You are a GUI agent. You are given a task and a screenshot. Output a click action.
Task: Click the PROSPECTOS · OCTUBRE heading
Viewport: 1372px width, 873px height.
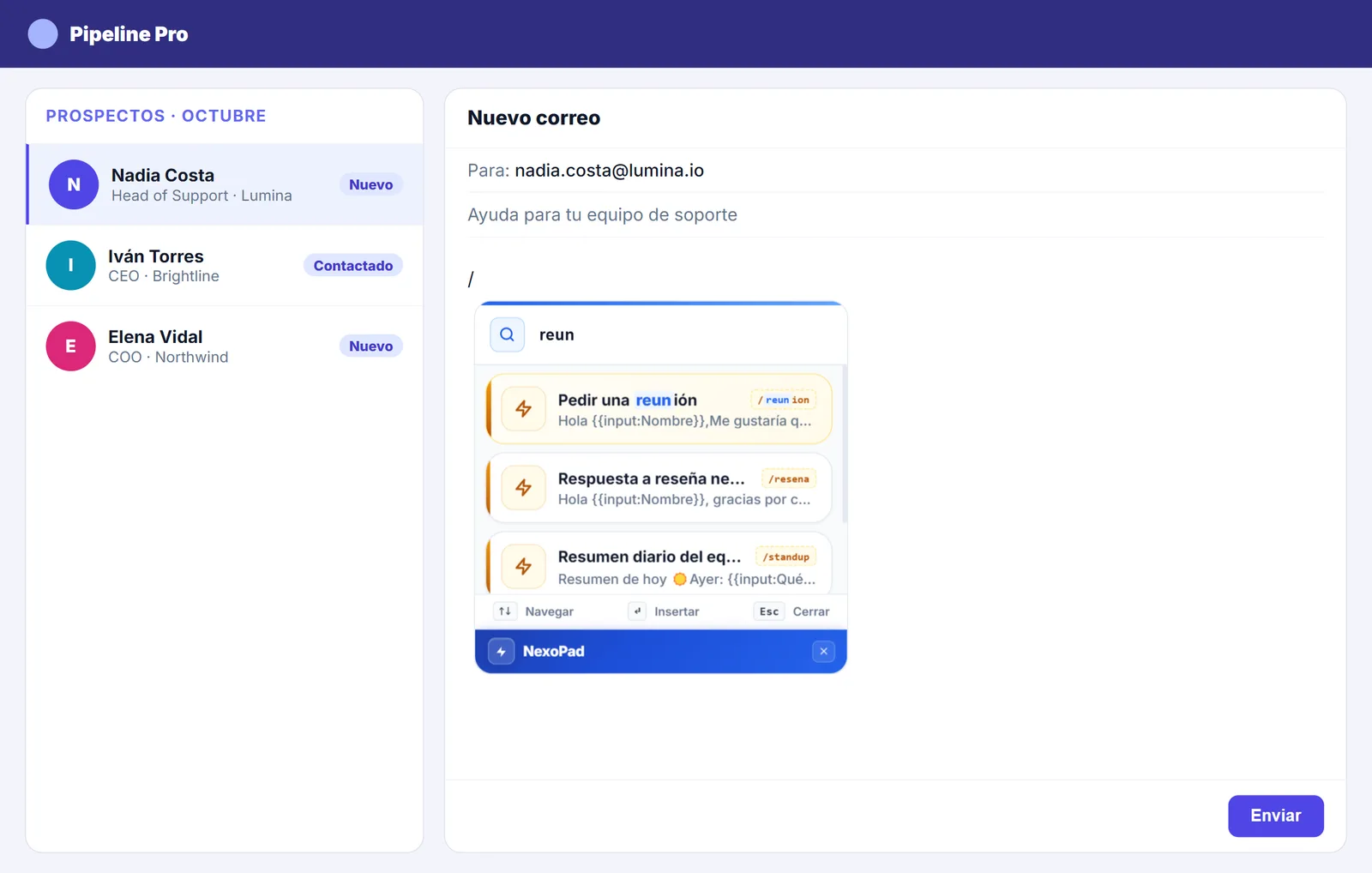click(156, 116)
